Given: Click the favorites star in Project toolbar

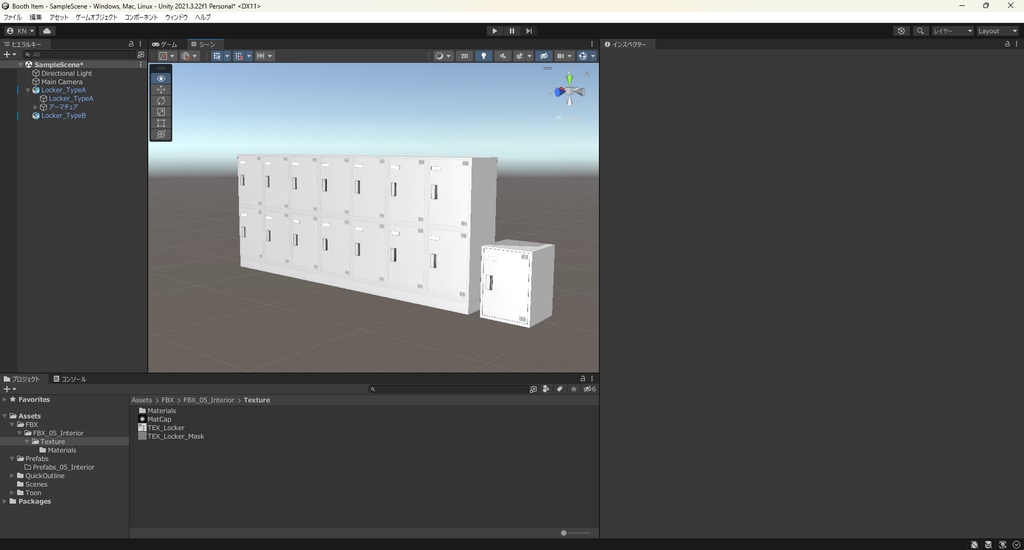Looking at the screenshot, I should [x=573, y=389].
